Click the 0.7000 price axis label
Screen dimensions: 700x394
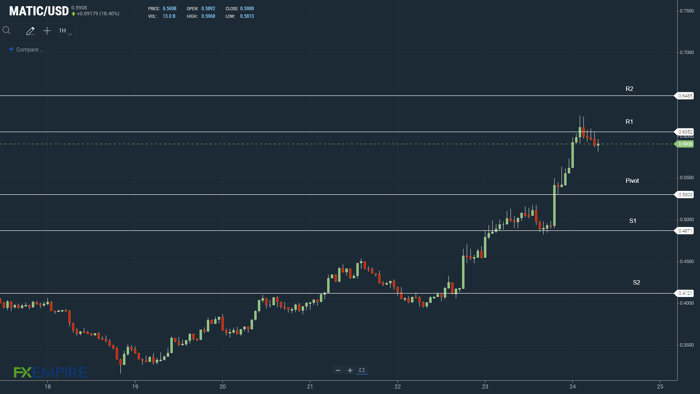tap(687, 52)
